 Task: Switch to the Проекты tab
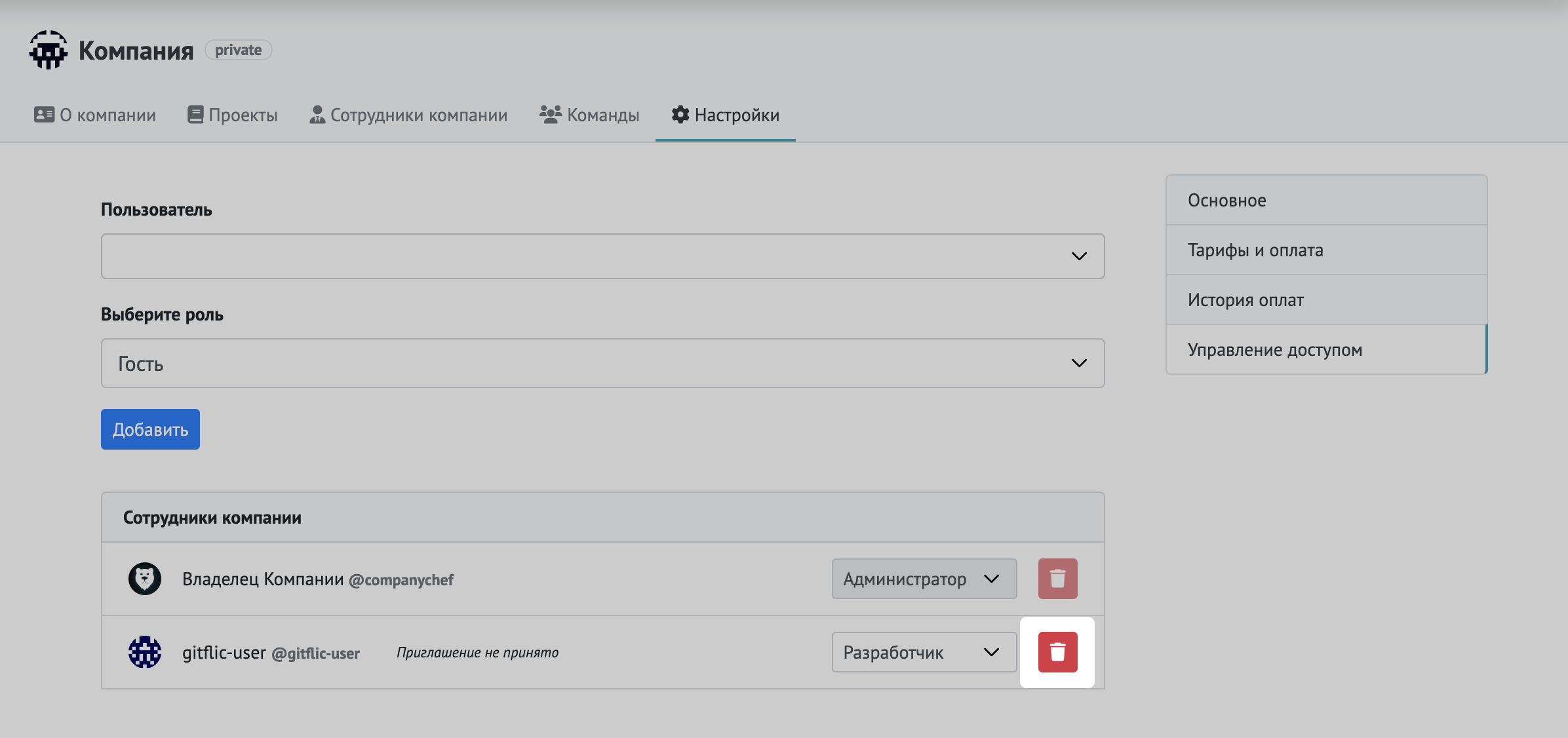coord(233,115)
